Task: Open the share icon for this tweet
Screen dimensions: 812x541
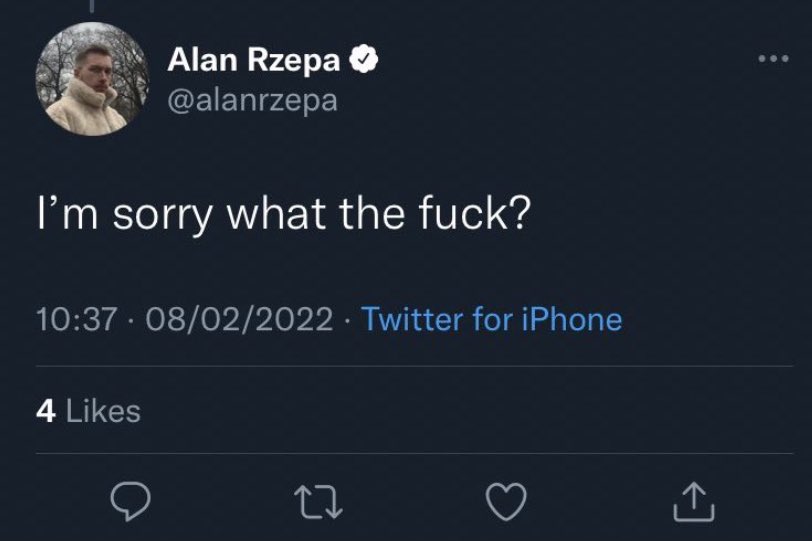Action: [x=693, y=502]
